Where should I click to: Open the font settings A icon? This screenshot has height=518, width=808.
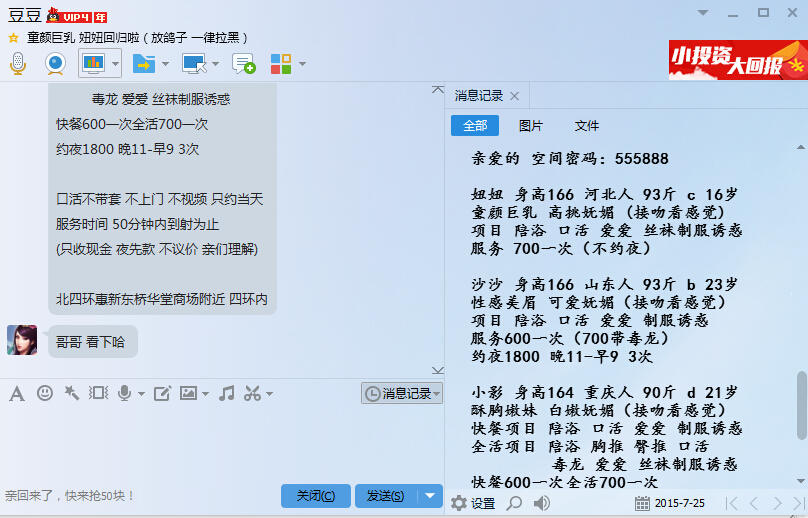tap(17, 394)
